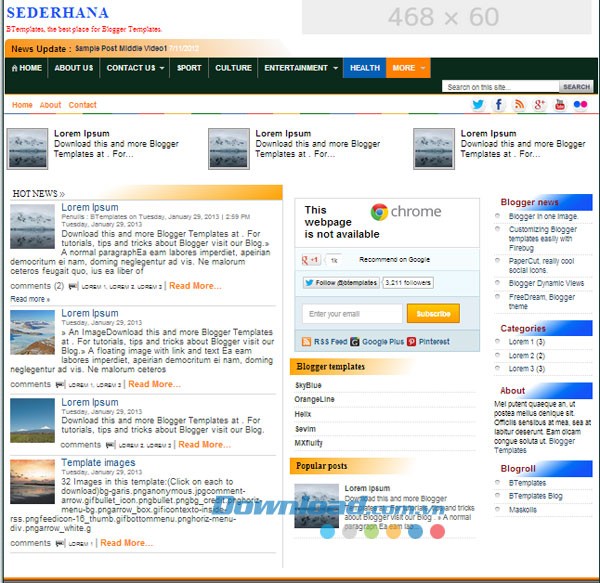Click the Enter your email field
Viewport: 600px width, 583px height.
pos(350,314)
